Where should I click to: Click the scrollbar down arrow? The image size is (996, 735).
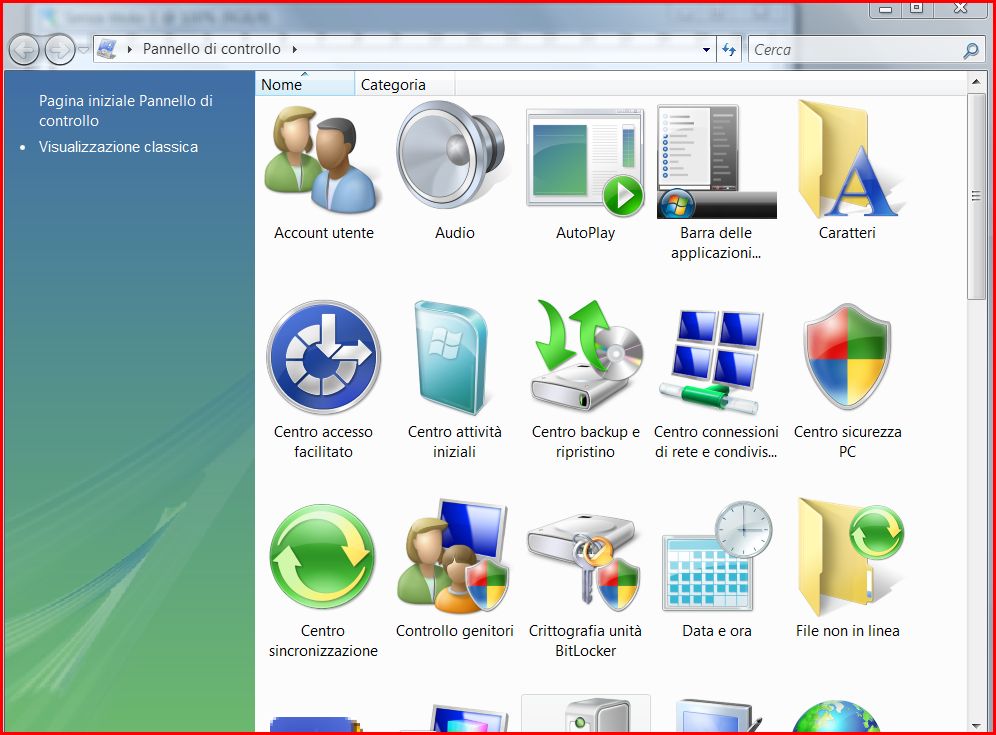[x=976, y=725]
